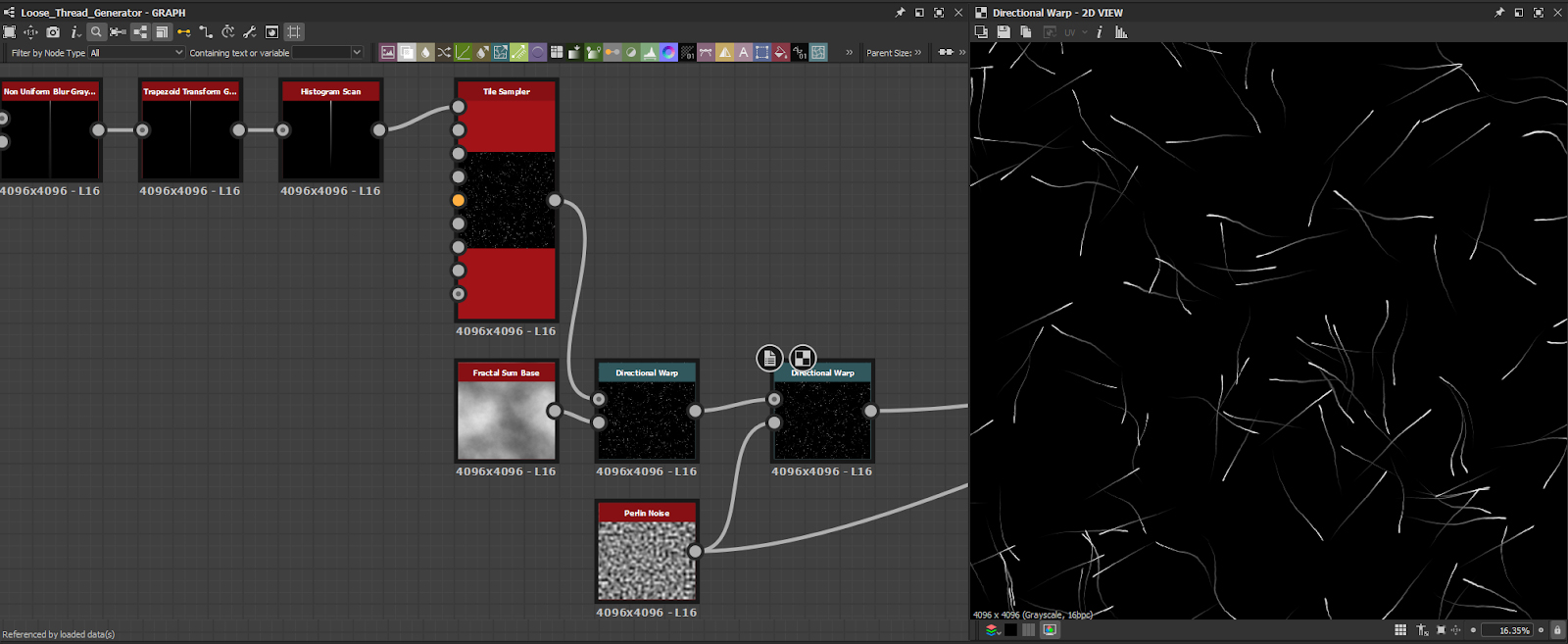
Task: Select the Directional Warp 2D VIEW panel title
Action: coord(1057,13)
